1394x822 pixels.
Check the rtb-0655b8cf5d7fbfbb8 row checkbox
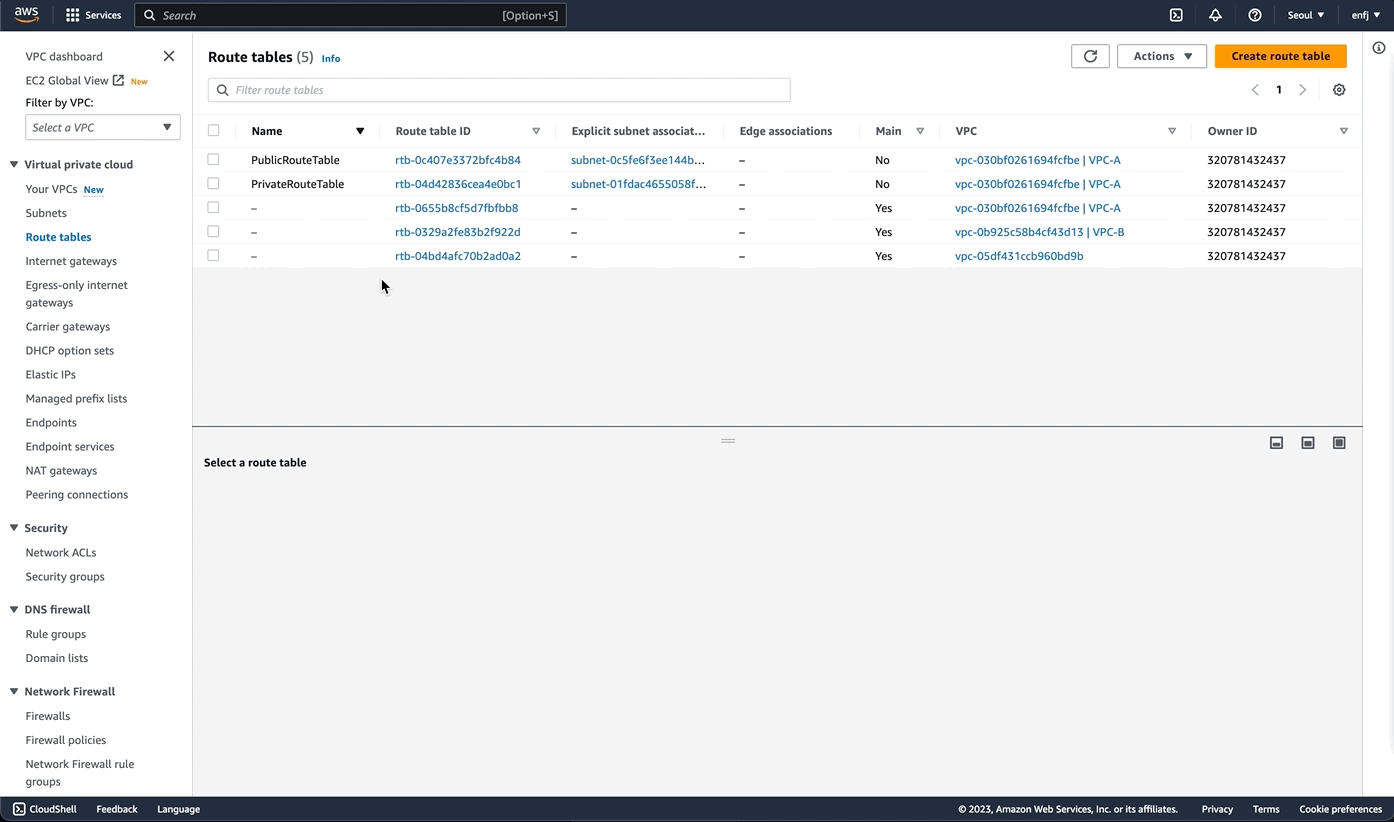tap(213, 207)
